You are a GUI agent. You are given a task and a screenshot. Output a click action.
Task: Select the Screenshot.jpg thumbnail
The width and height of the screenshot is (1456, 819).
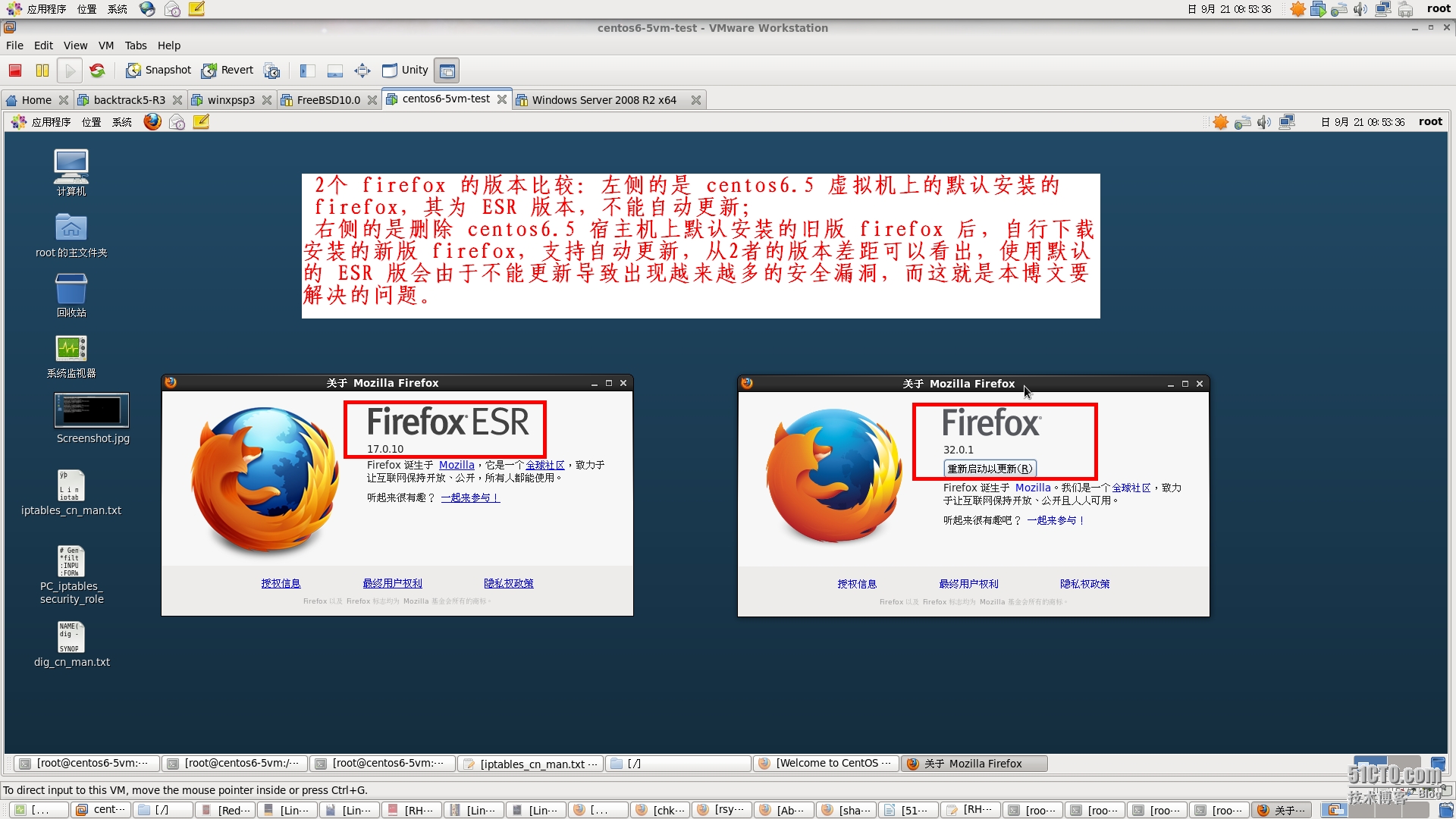(93, 418)
